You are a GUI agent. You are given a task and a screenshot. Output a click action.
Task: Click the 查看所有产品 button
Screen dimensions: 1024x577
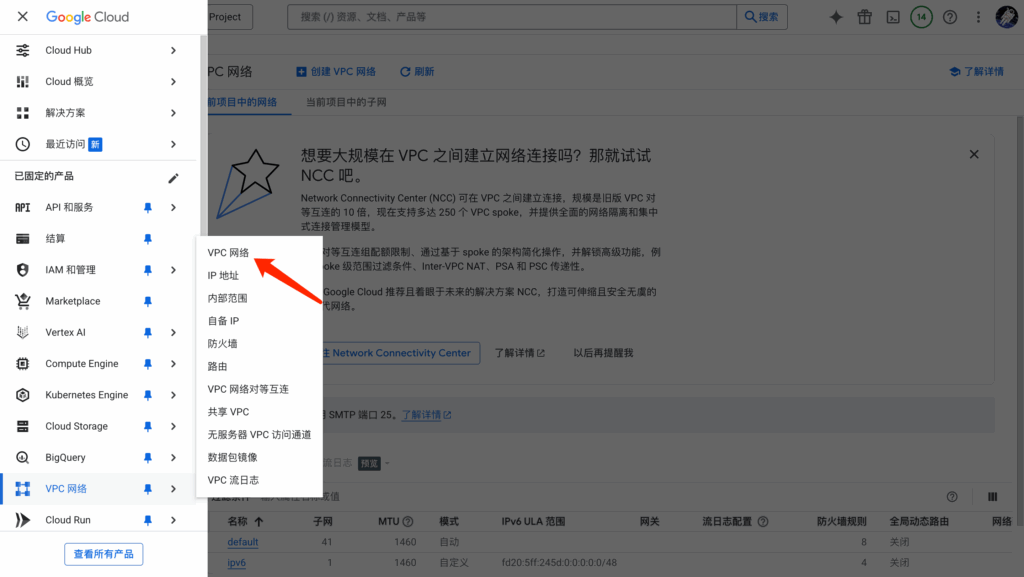[104, 554]
